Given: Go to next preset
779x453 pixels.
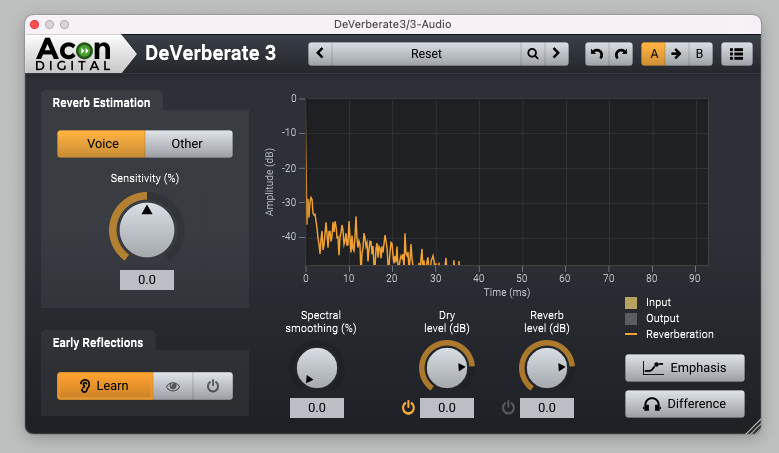Looking at the screenshot, I should tap(556, 54).
